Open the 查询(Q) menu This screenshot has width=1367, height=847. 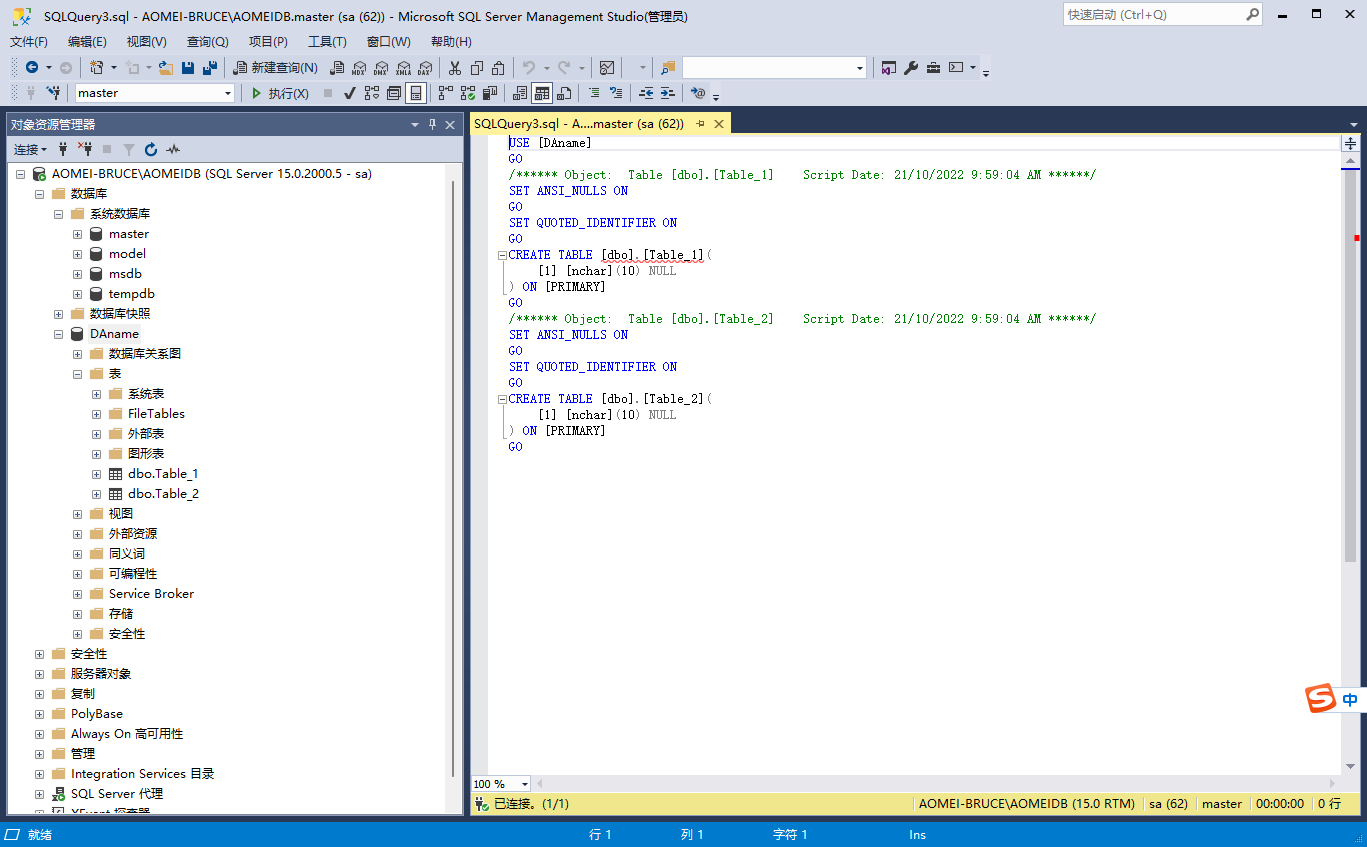[207, 42]
